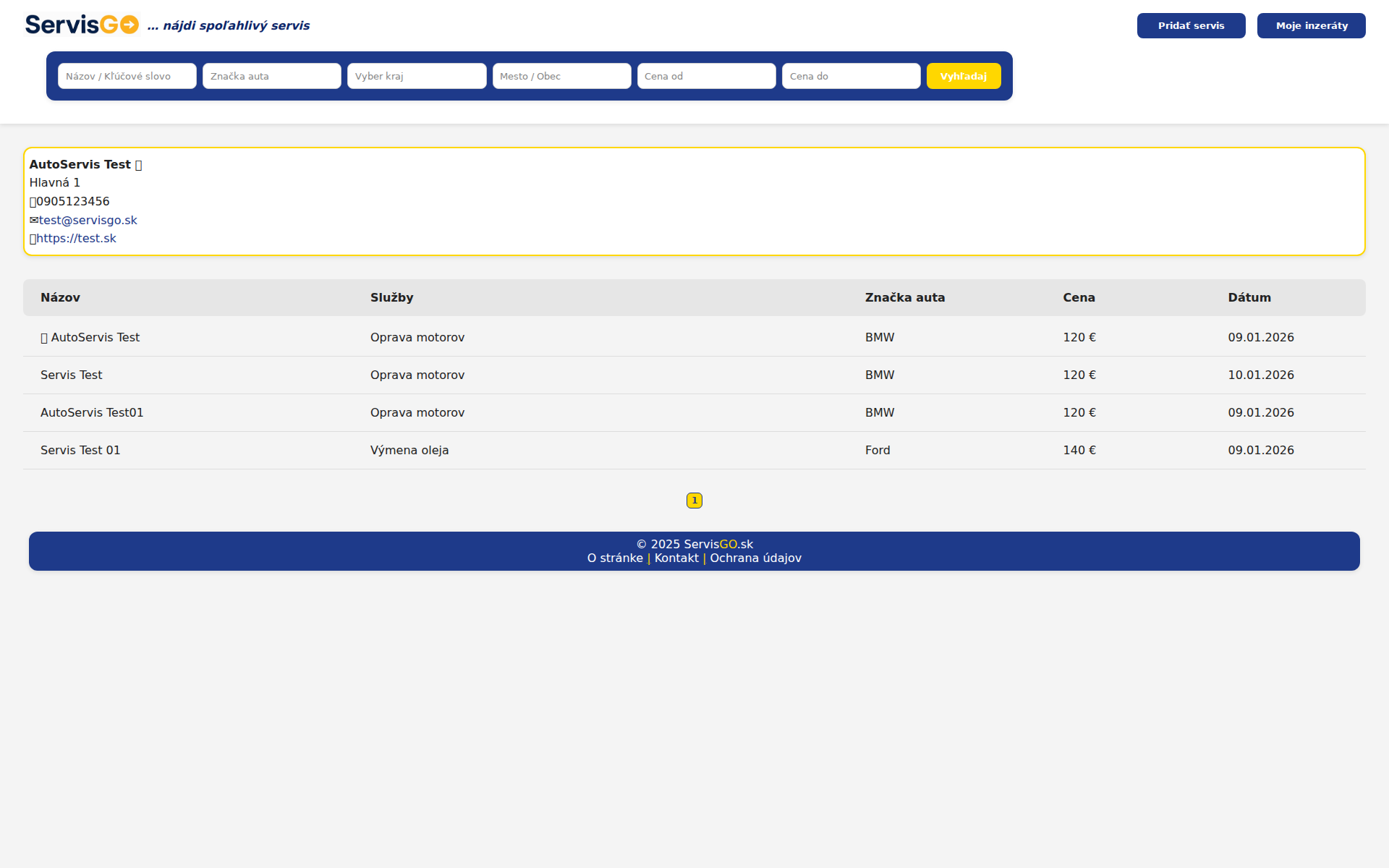The width and height of the screenshot is (1389, 868).
Task: Click the ServisGO logo
Action: [x=82, y=25]
